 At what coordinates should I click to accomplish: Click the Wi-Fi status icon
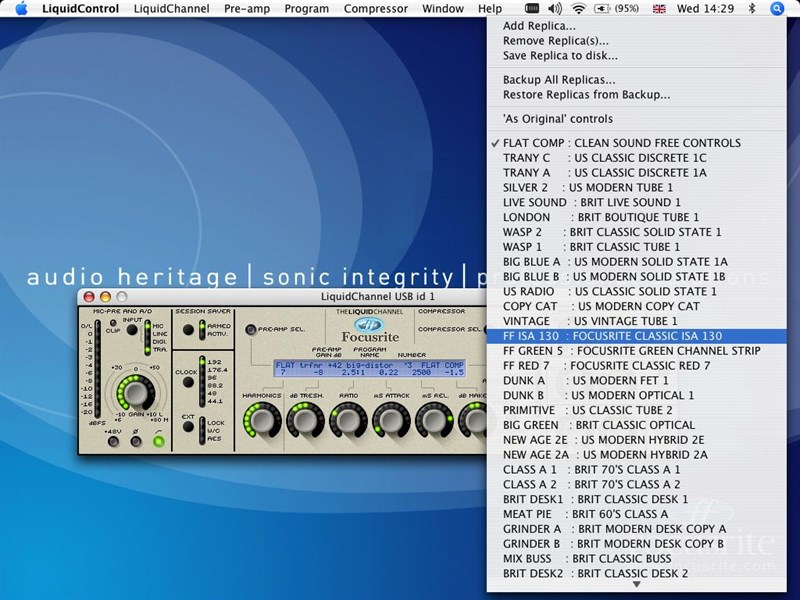[x=579, y=8]
